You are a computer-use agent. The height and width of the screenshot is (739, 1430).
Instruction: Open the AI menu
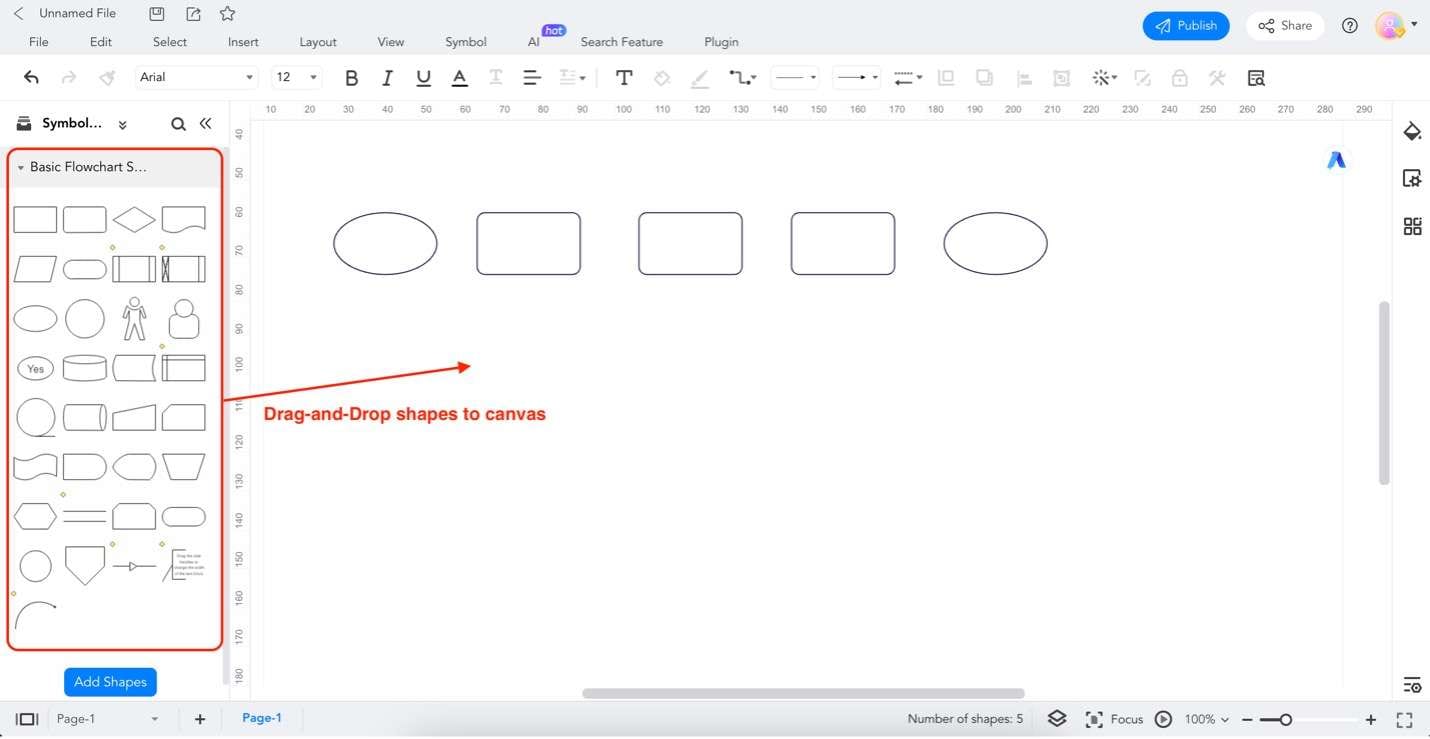[x=534, y=42]
